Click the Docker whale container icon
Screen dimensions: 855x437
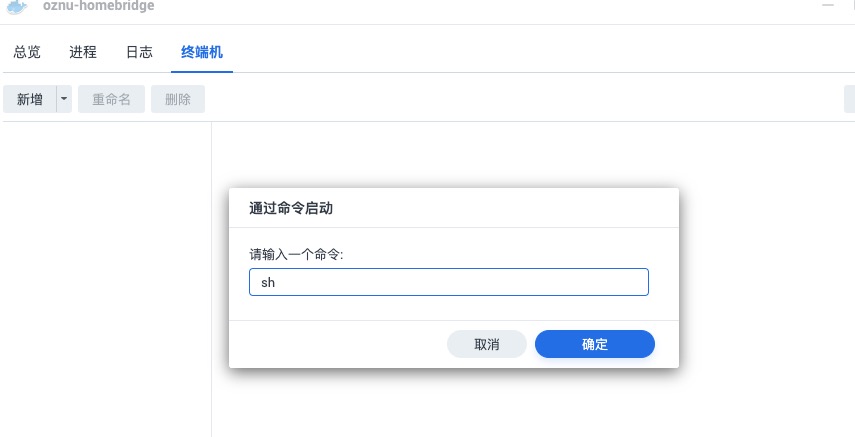click(18, 6)
